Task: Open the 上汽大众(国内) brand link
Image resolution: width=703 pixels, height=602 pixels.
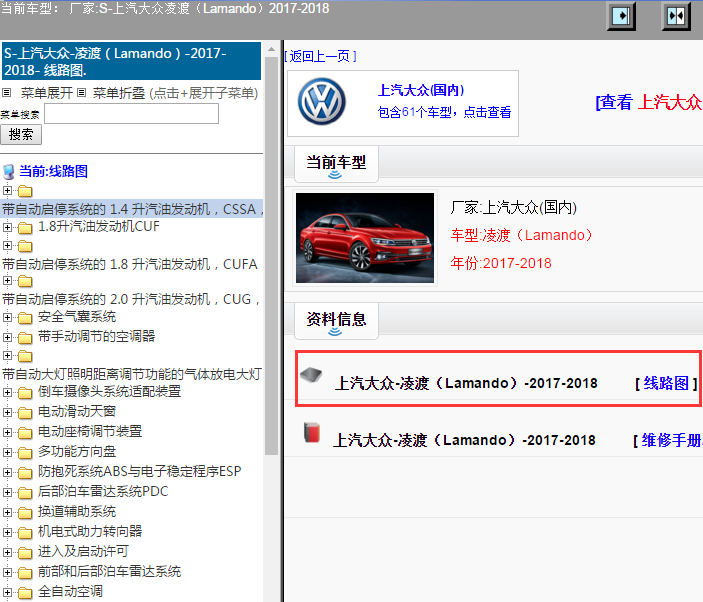Action: [421, 90]
